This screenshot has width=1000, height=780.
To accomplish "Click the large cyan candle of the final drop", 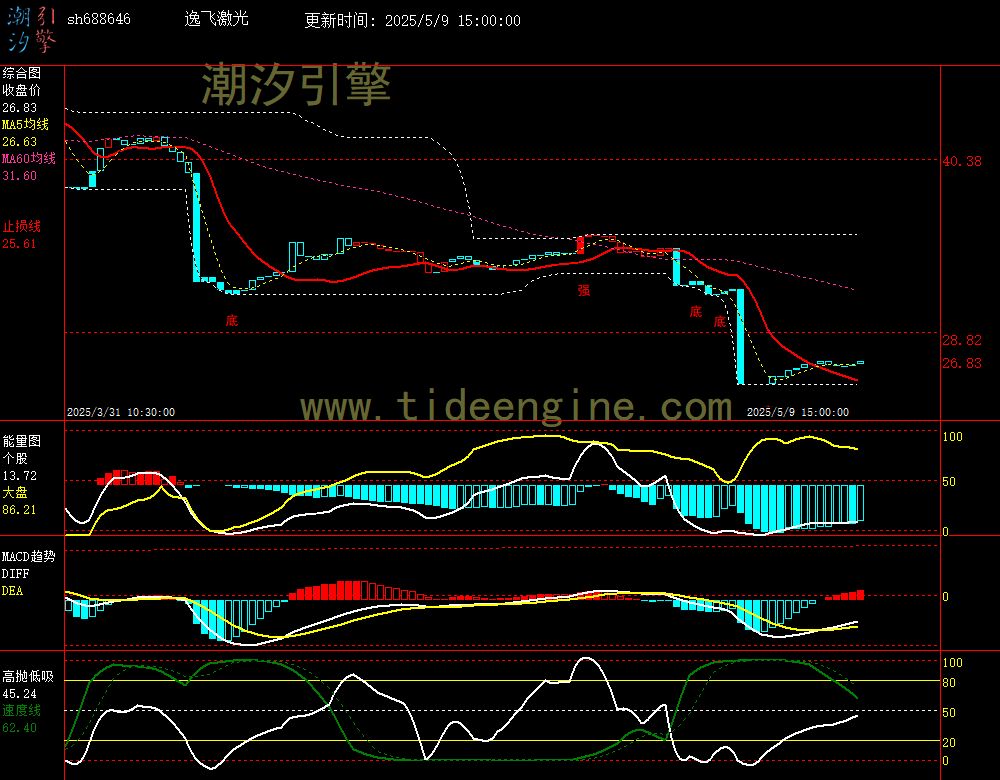I will pyautogui.click(x=740, y=337).
